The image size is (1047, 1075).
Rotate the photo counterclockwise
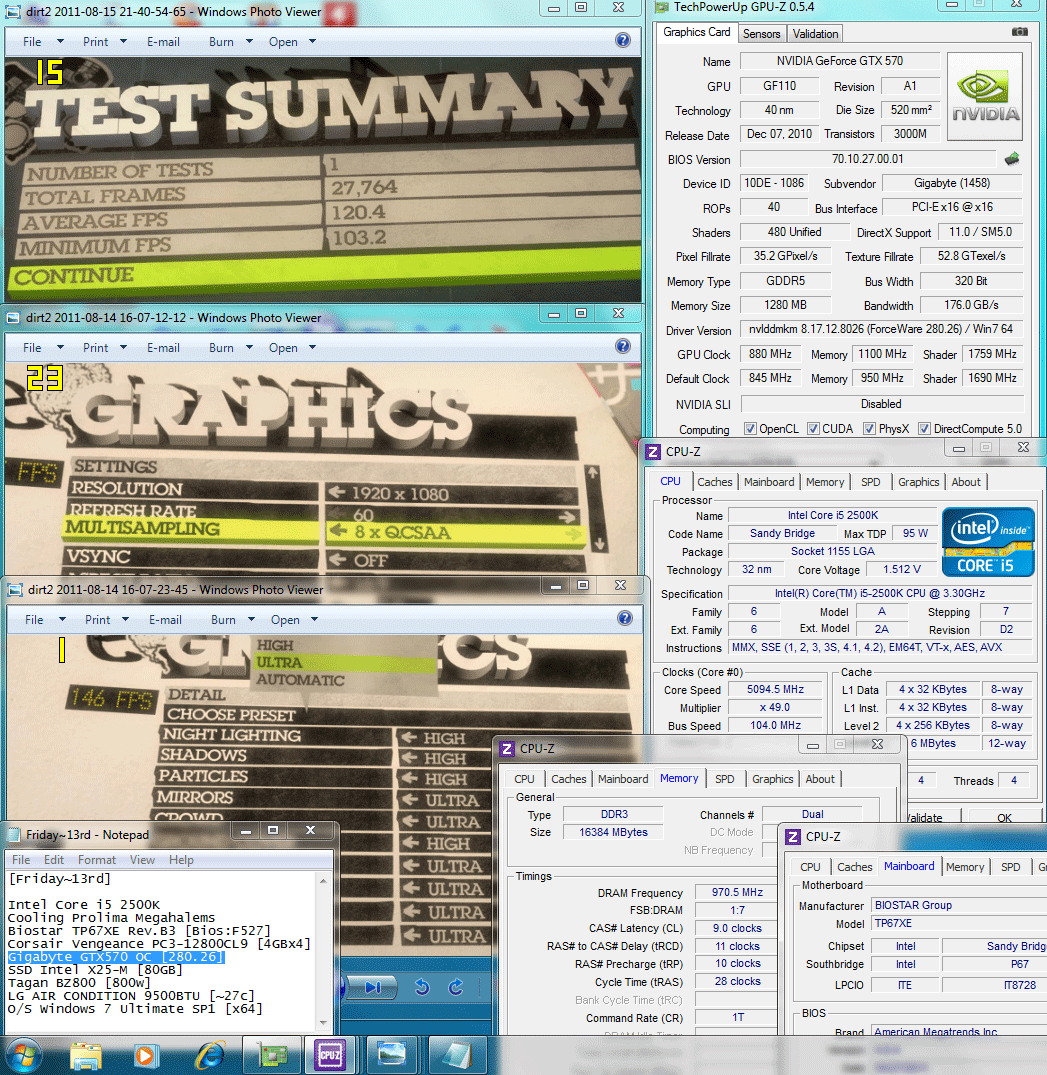coord(422,987)
